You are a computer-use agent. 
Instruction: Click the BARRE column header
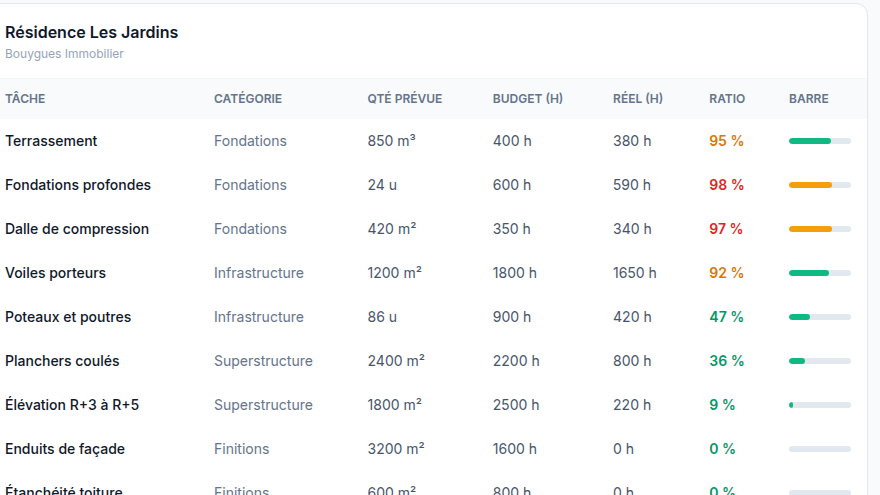[809, 99]
